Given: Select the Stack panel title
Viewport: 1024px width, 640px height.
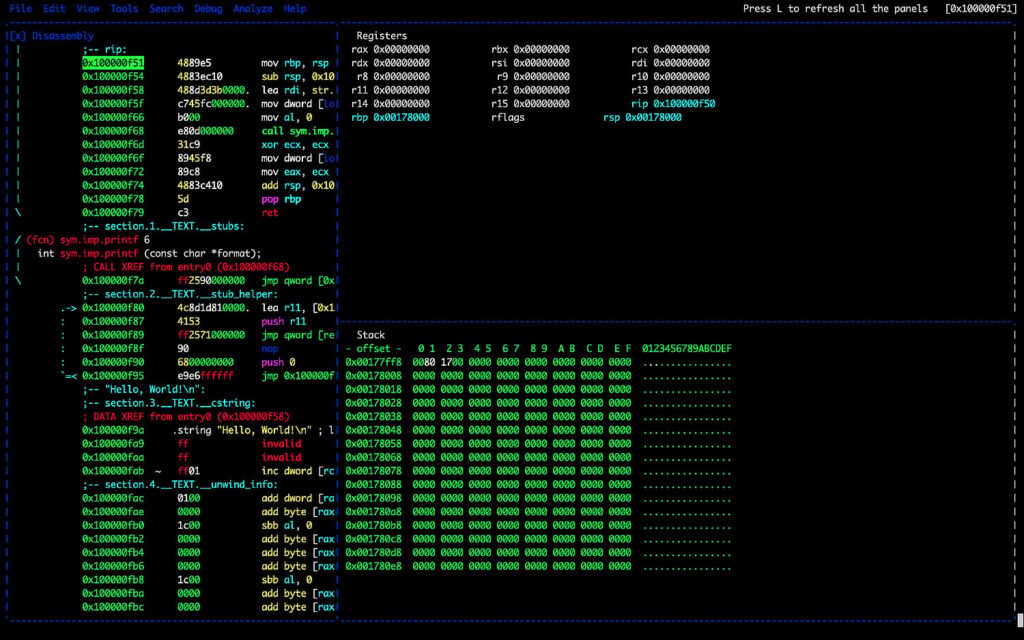Looking at the screenshot, I should coord(371,335).
